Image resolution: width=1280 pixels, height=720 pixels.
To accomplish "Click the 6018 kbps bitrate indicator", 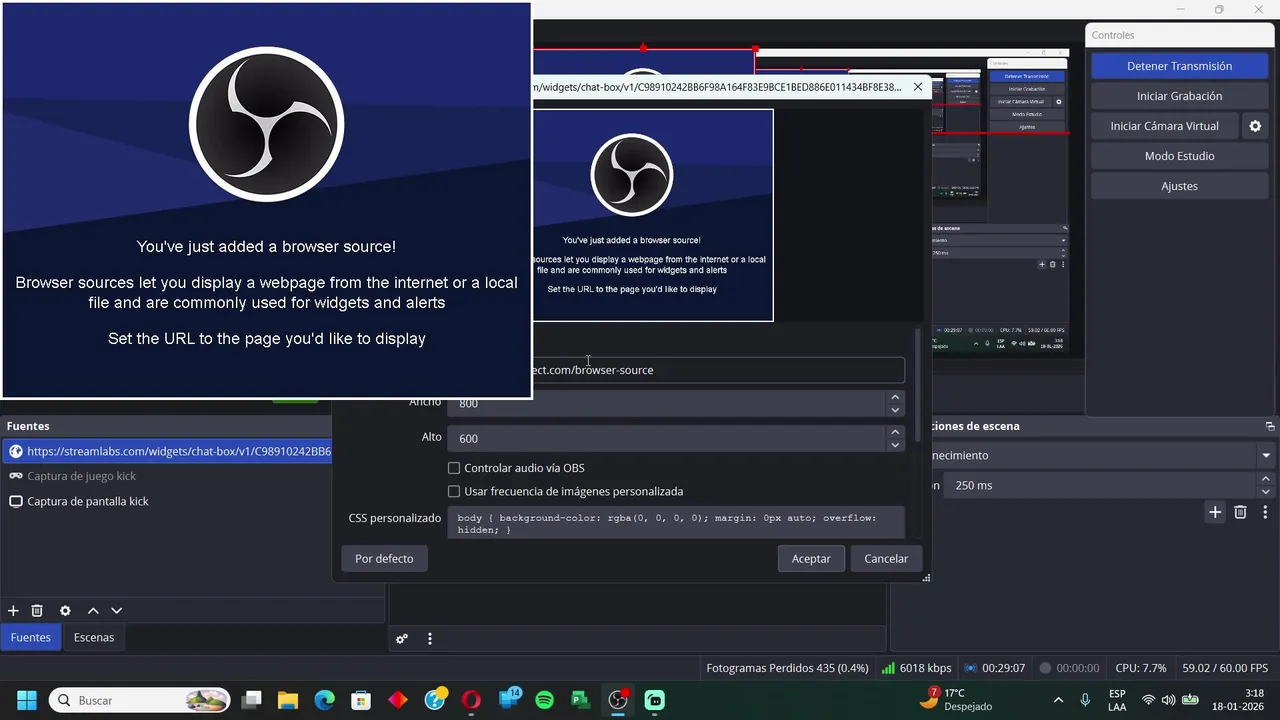I will (x=917, y=668).
